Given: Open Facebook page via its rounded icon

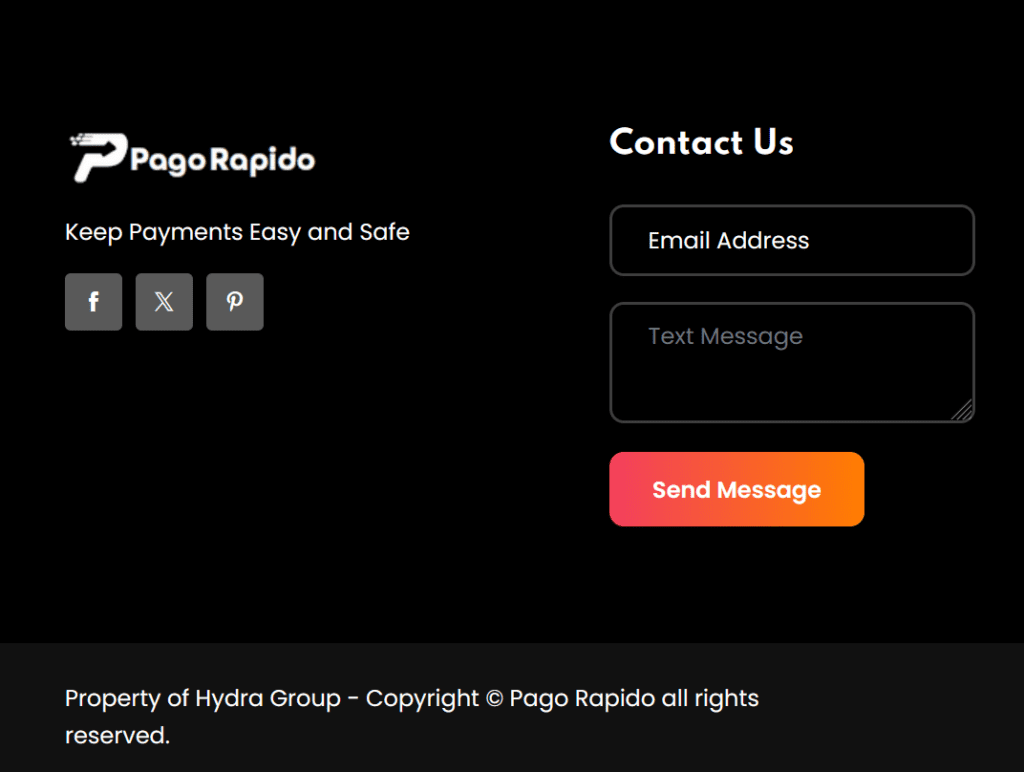Looking at the screenshot, I should 93,301.
